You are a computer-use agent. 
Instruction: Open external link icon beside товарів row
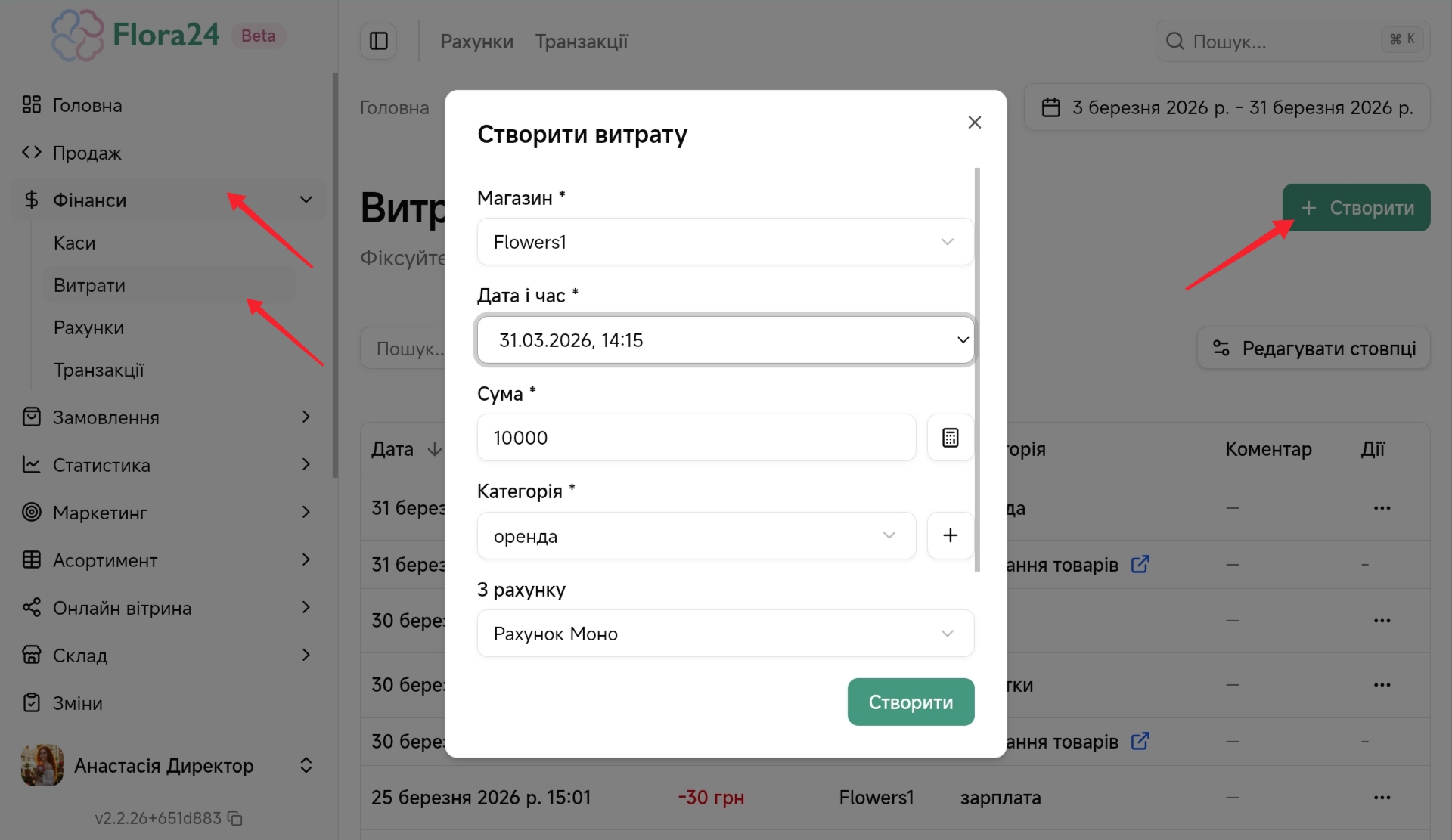pos(1140,564)
